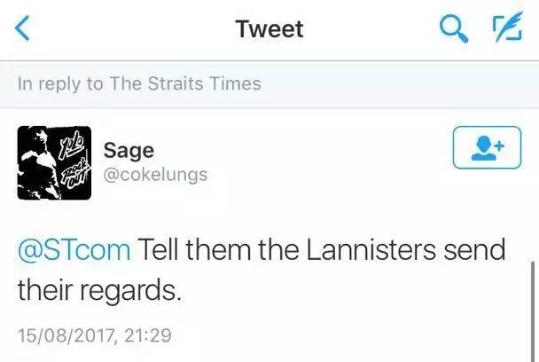
Task: Compose a new tweet with quill icon
Action: click(x=508, y=27)
